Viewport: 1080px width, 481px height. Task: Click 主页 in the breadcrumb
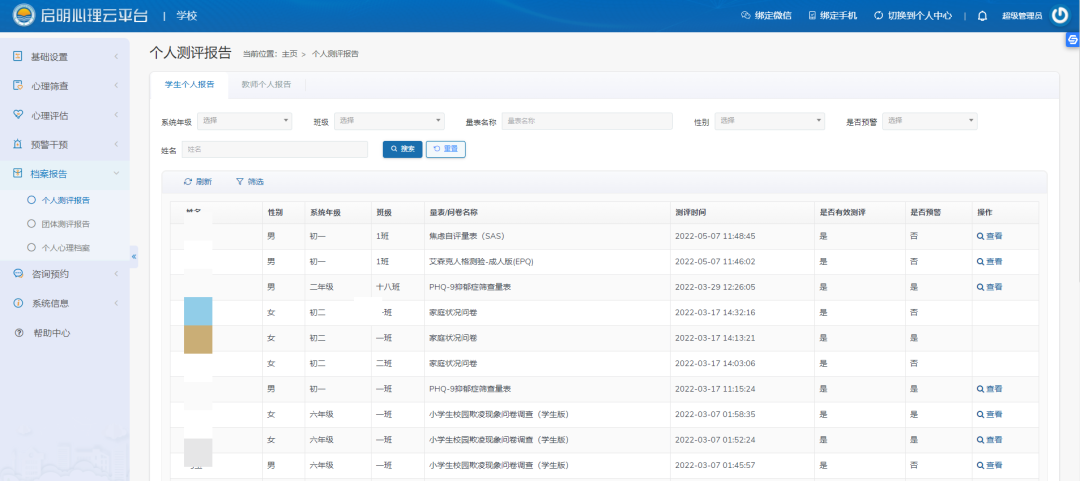click(289, 54)
